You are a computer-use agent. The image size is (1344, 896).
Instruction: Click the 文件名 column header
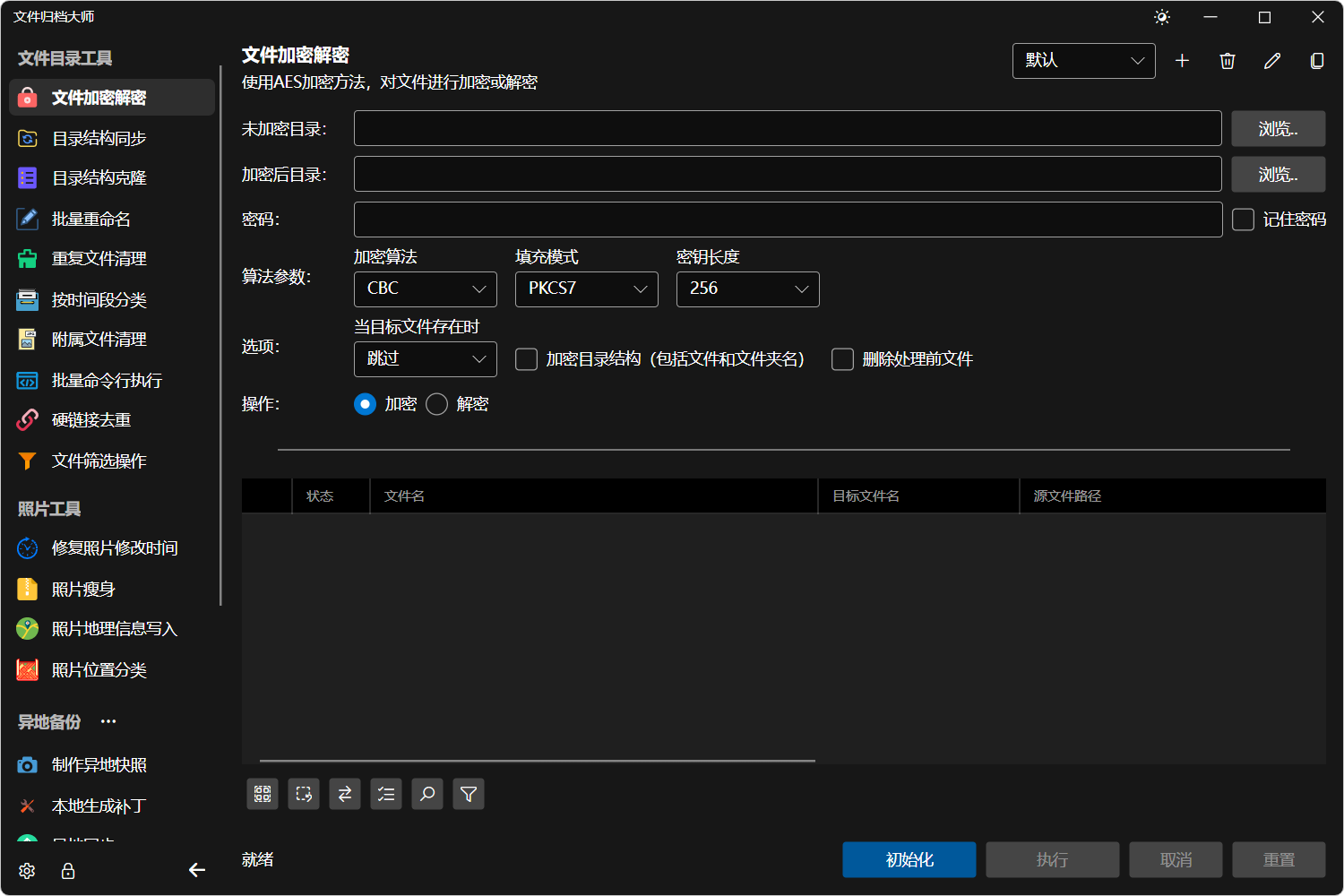[593, 495]
